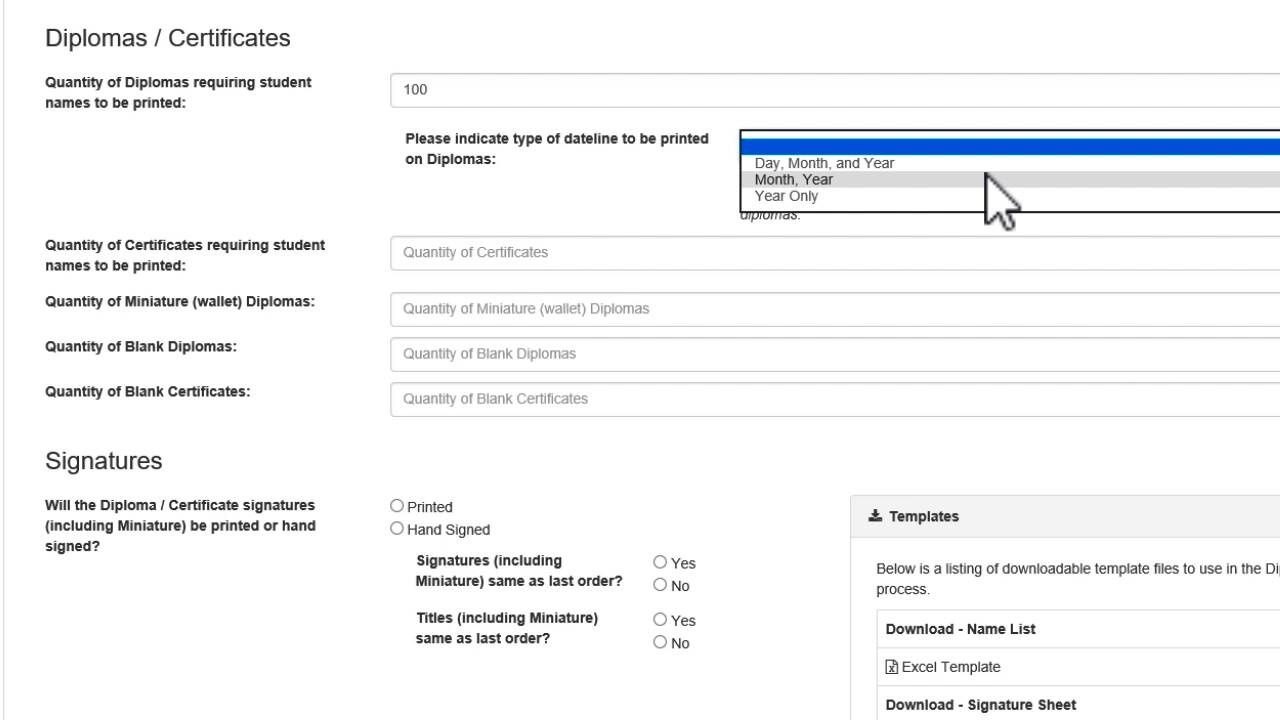Choose No for signatures same as last order
Viewport: 1280px width, 720px height.
(660, 585)
